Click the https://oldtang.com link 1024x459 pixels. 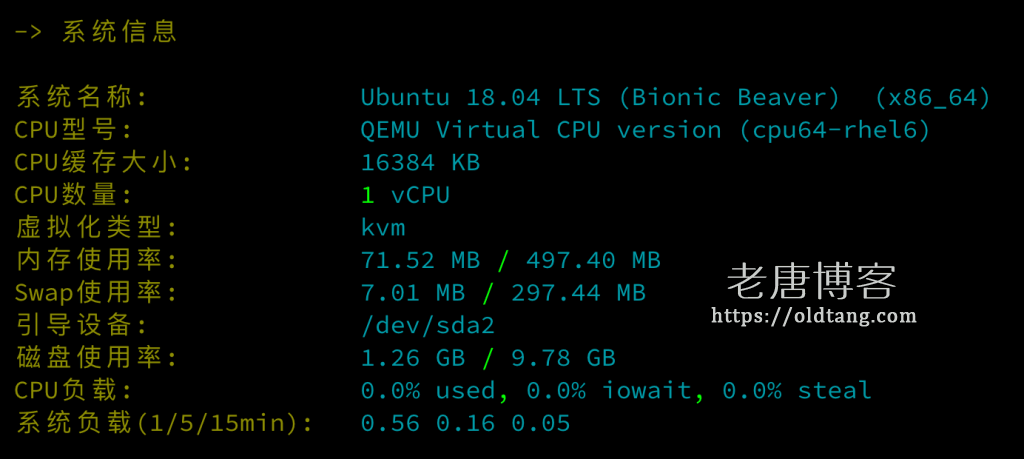813,317
